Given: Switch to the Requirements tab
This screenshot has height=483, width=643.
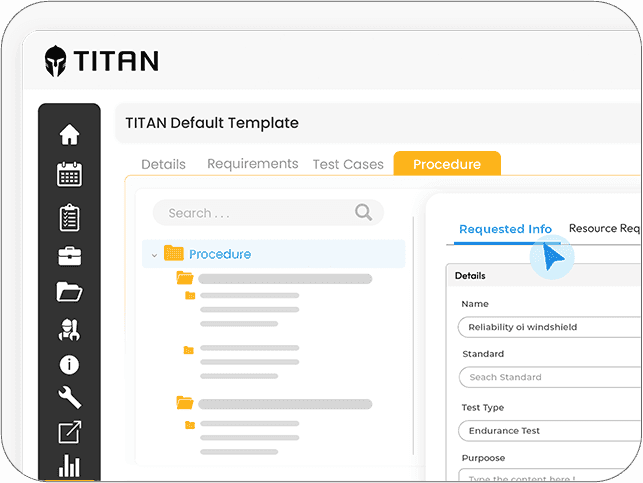Looking at the screenshot, I should 253,164.
